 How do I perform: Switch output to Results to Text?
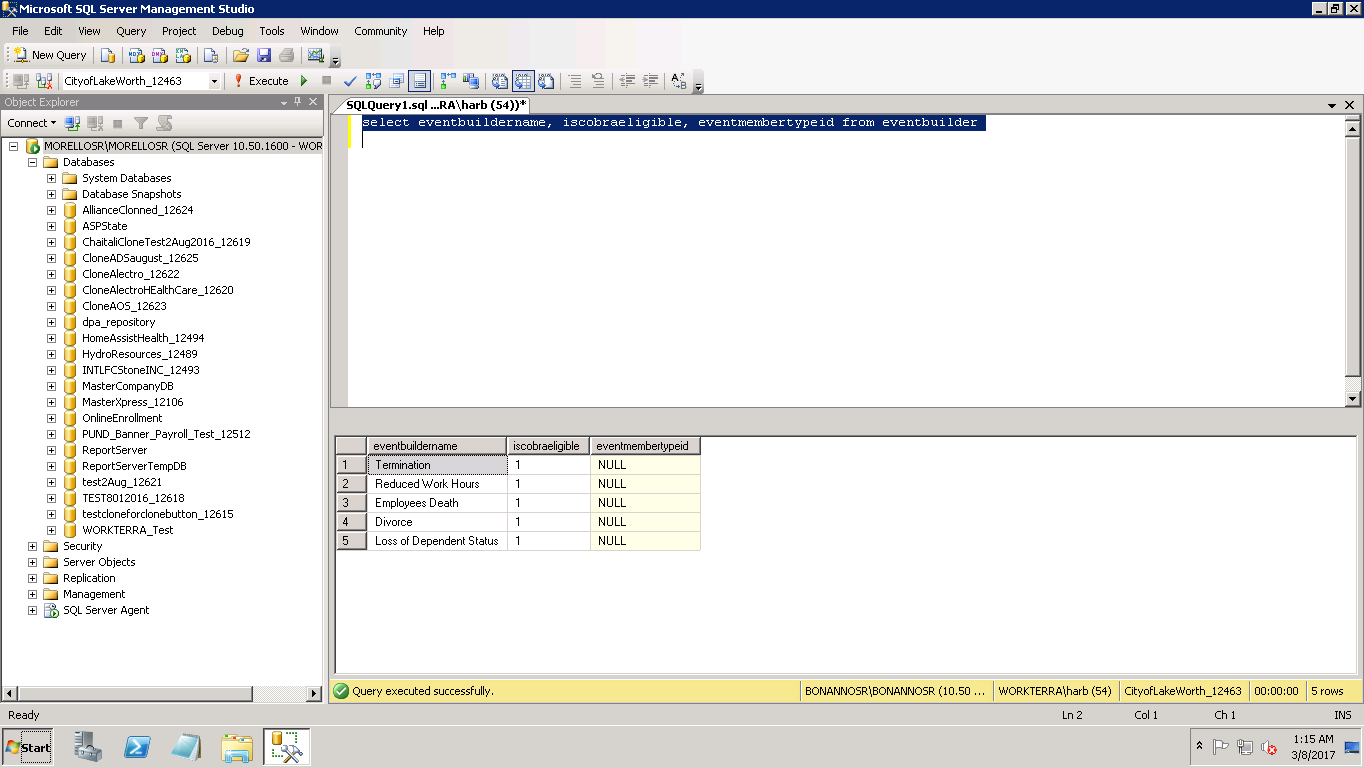[500, 81]
